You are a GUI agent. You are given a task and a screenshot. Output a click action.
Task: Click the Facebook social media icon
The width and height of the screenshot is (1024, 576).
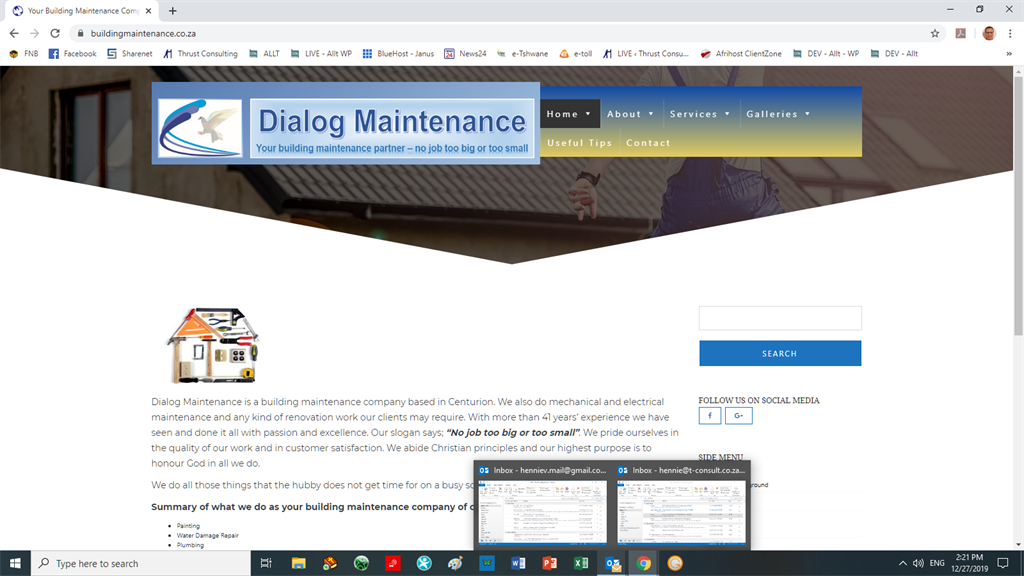[710, 416]
